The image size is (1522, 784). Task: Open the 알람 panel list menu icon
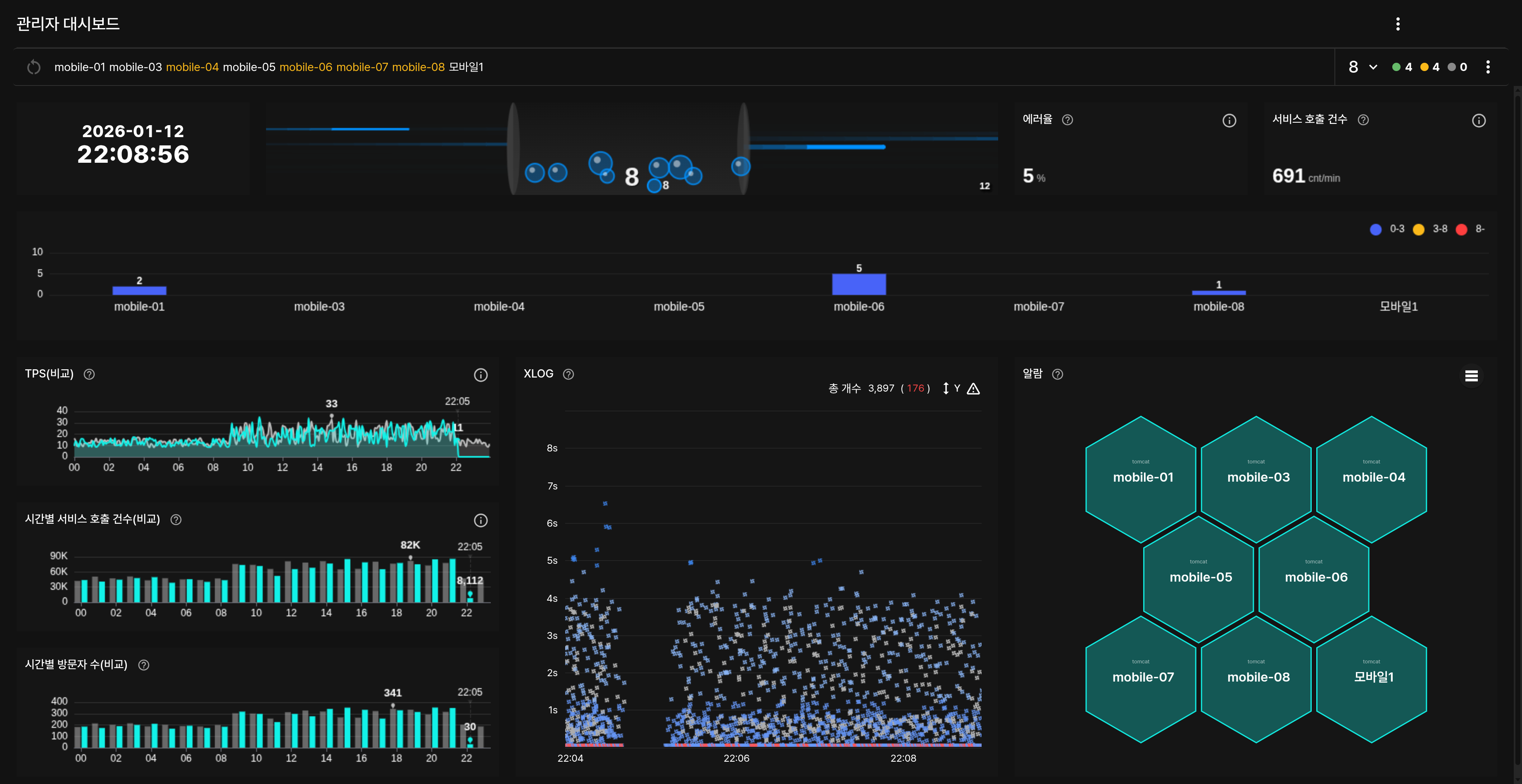pos(1471,376)
